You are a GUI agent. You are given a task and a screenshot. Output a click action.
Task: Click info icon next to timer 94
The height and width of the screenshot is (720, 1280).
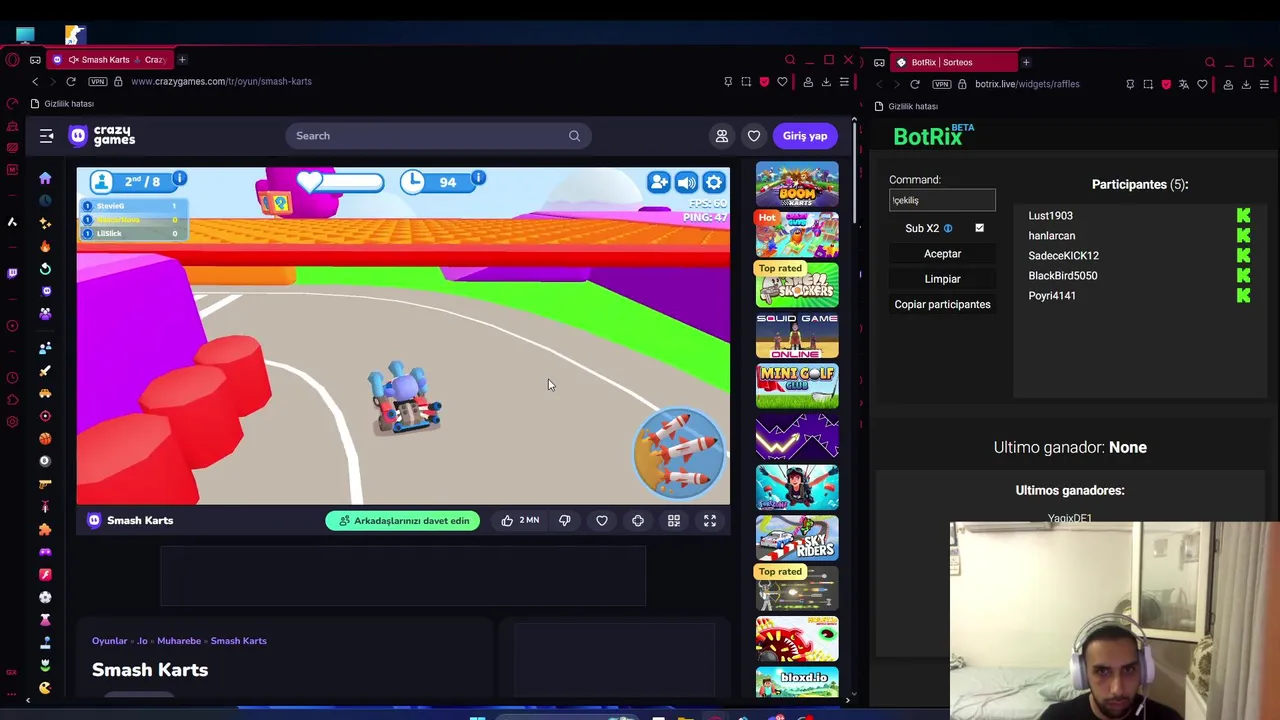(478, 179)
